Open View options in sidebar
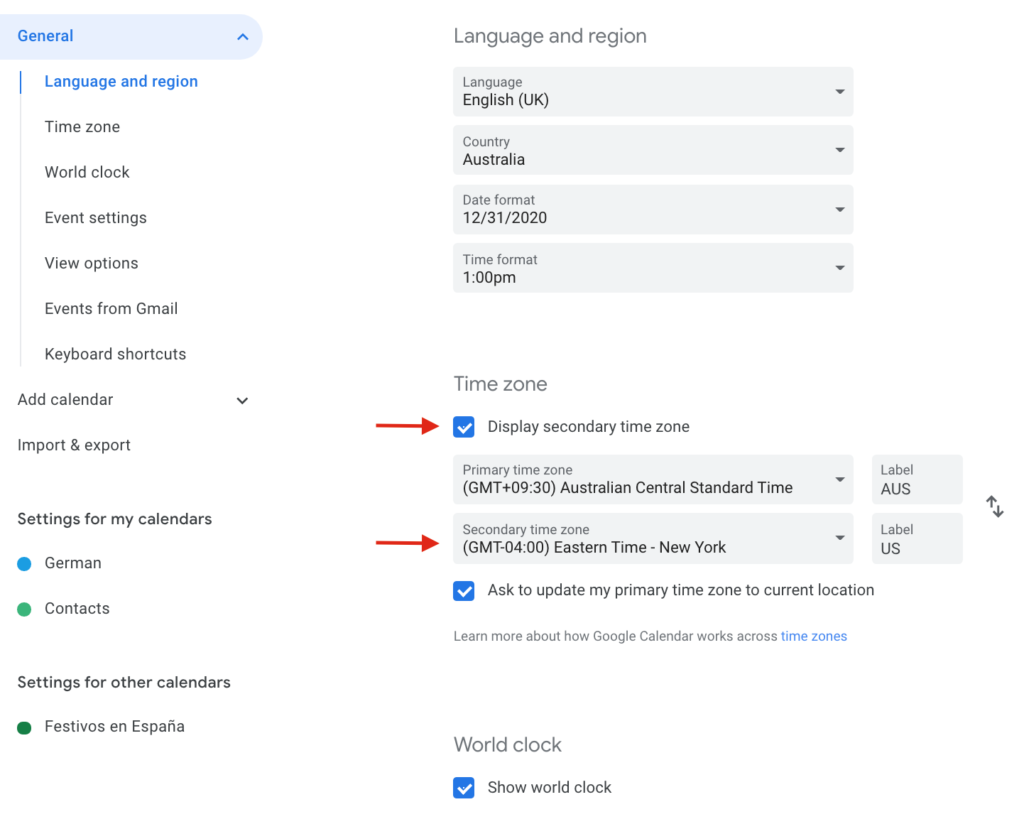This screenshot has height=824, width=1024. (x=91, y=263)
